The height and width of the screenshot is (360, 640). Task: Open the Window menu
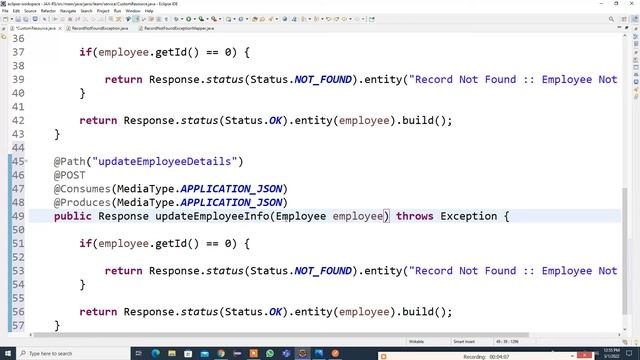pyautogui.click(x=133, y=11)
